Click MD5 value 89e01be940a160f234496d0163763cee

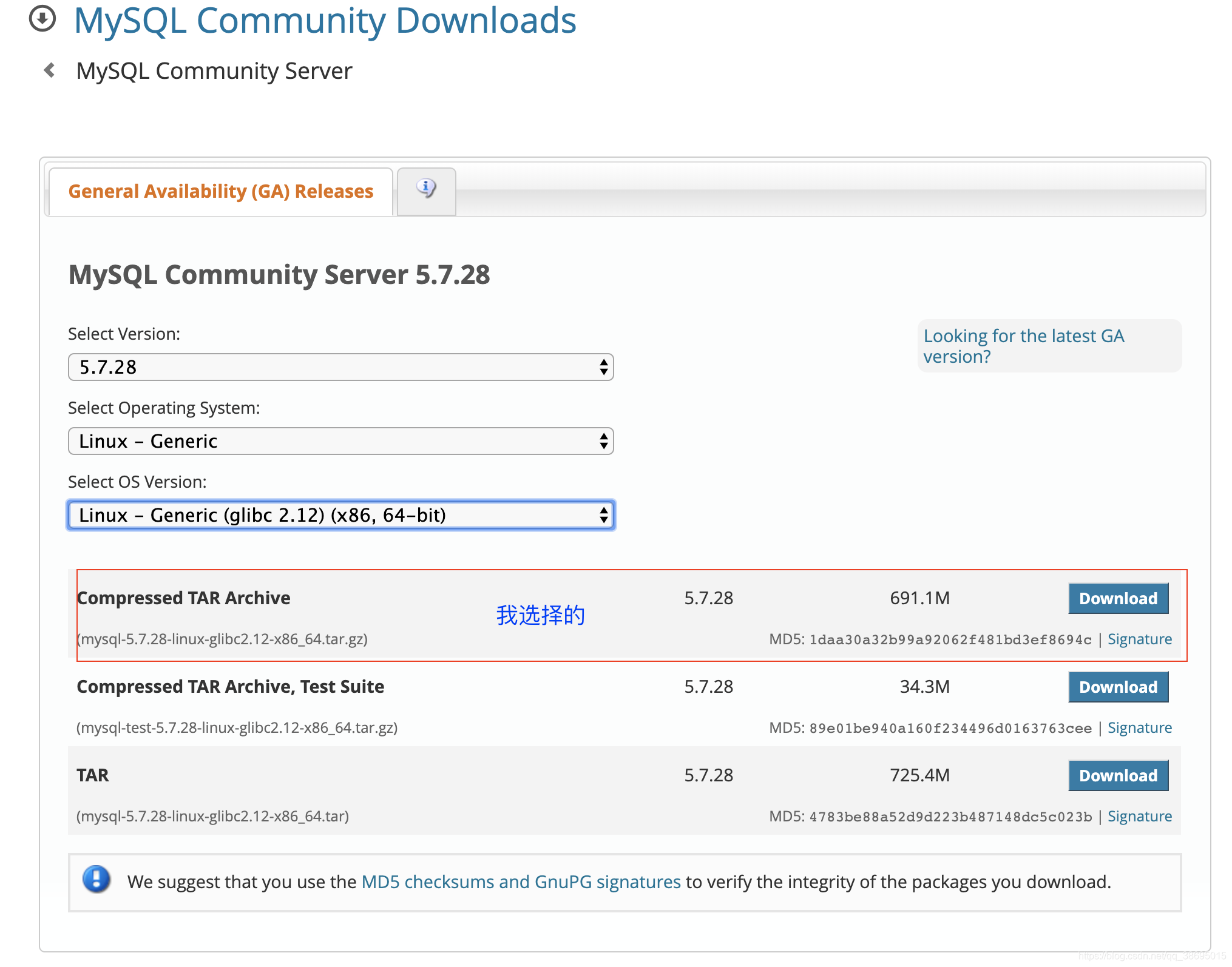[950, 729]
